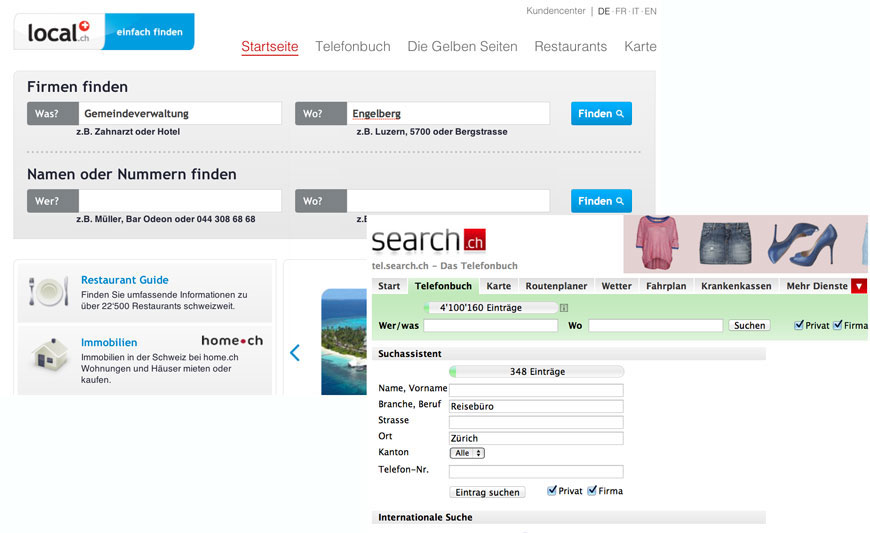
Task: Focus the Wo? field containing Engelberg
Action: (448, 114)
